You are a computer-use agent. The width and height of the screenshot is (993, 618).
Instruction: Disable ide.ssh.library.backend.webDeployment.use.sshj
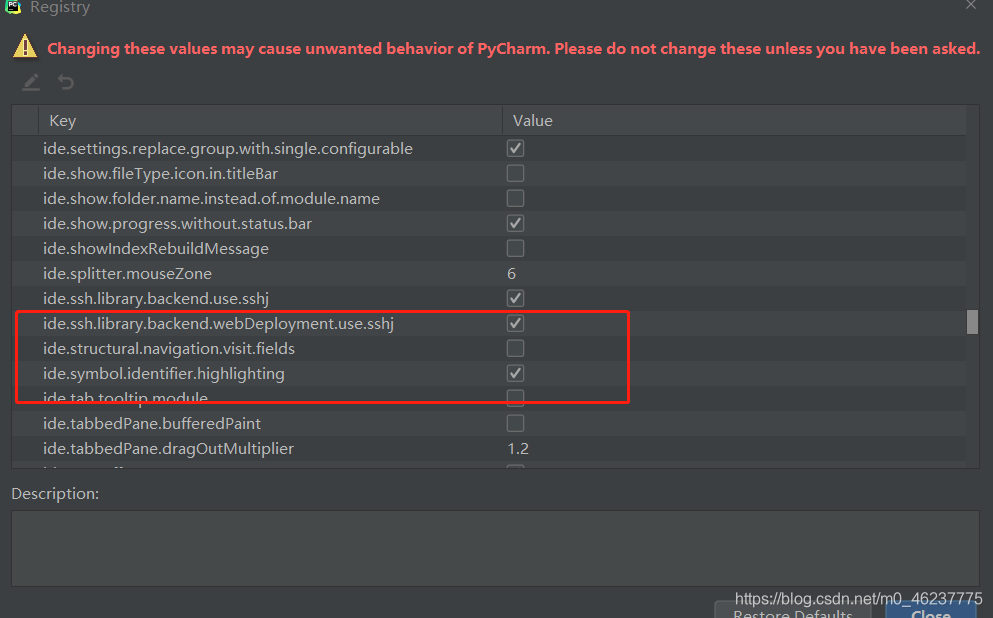(x=515, y=323)
